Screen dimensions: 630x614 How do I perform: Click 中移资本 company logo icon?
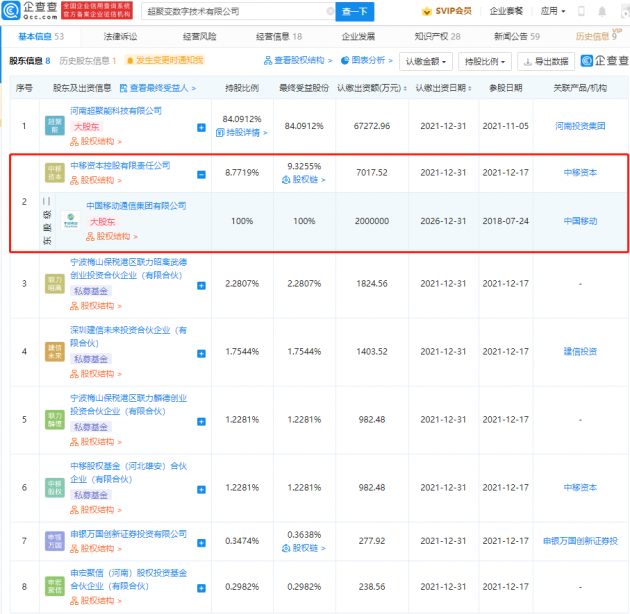tap(55, 173)
